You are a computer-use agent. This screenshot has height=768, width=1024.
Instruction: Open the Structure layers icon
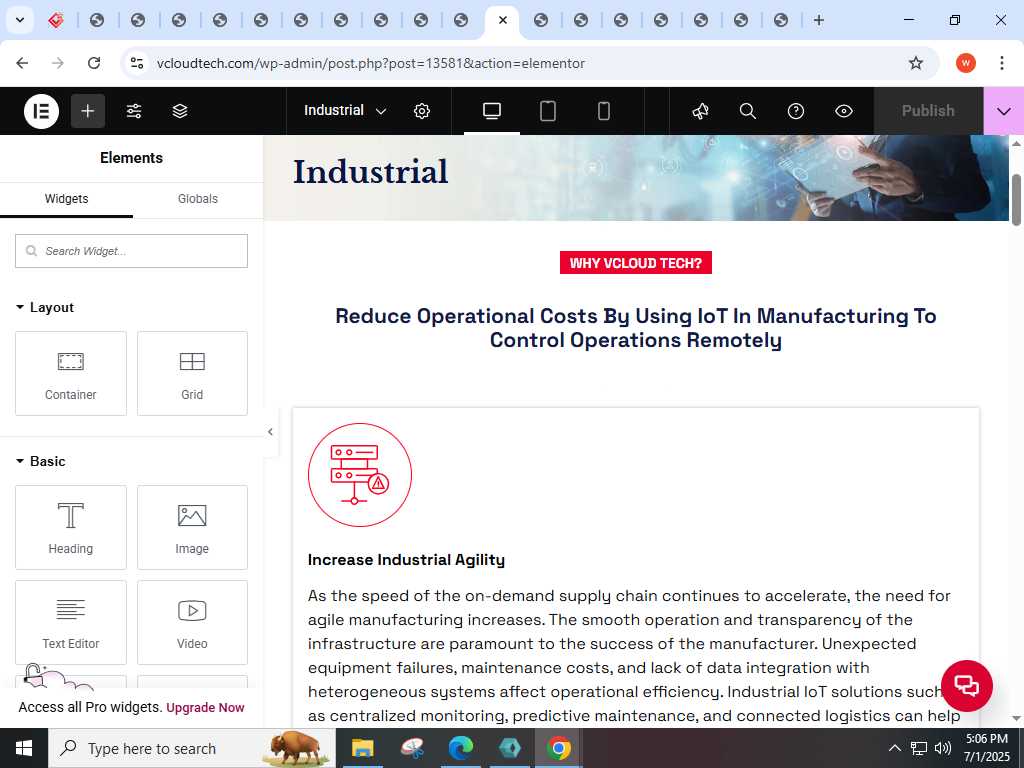(180, 111)
